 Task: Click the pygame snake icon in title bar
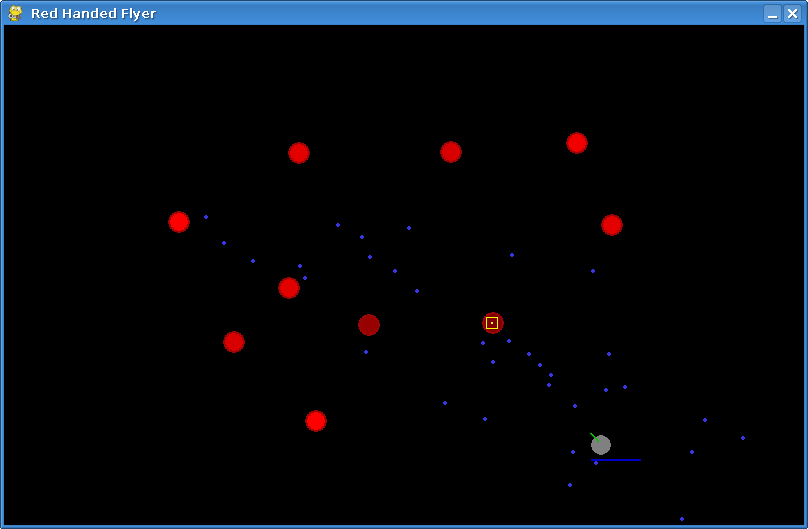[15, 13]
